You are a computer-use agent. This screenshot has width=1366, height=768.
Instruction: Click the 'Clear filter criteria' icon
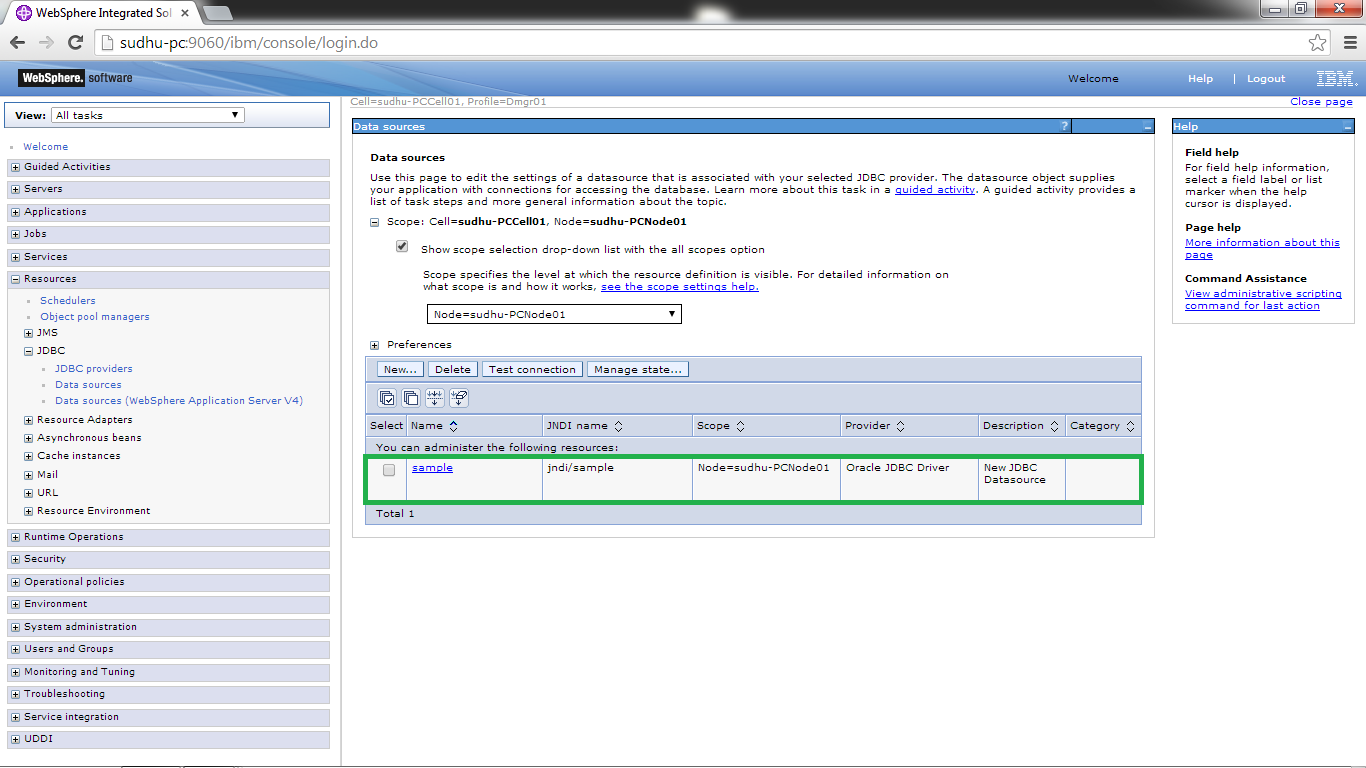[458, 397]
